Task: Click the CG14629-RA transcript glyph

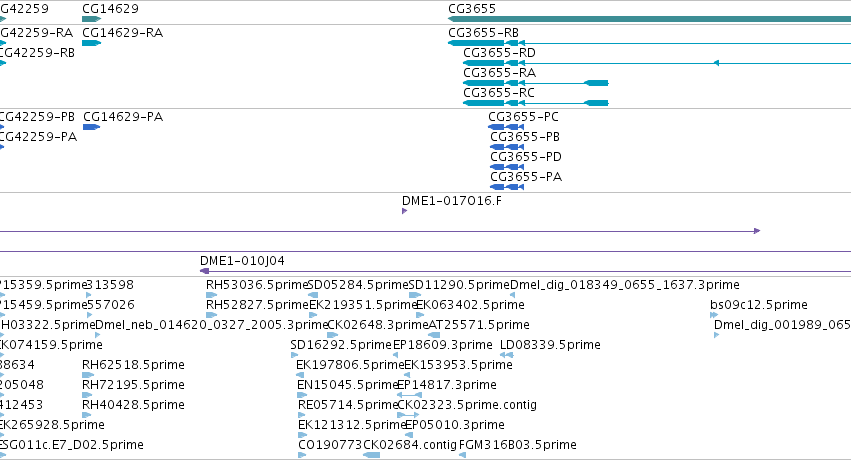Action: [92, 43]
